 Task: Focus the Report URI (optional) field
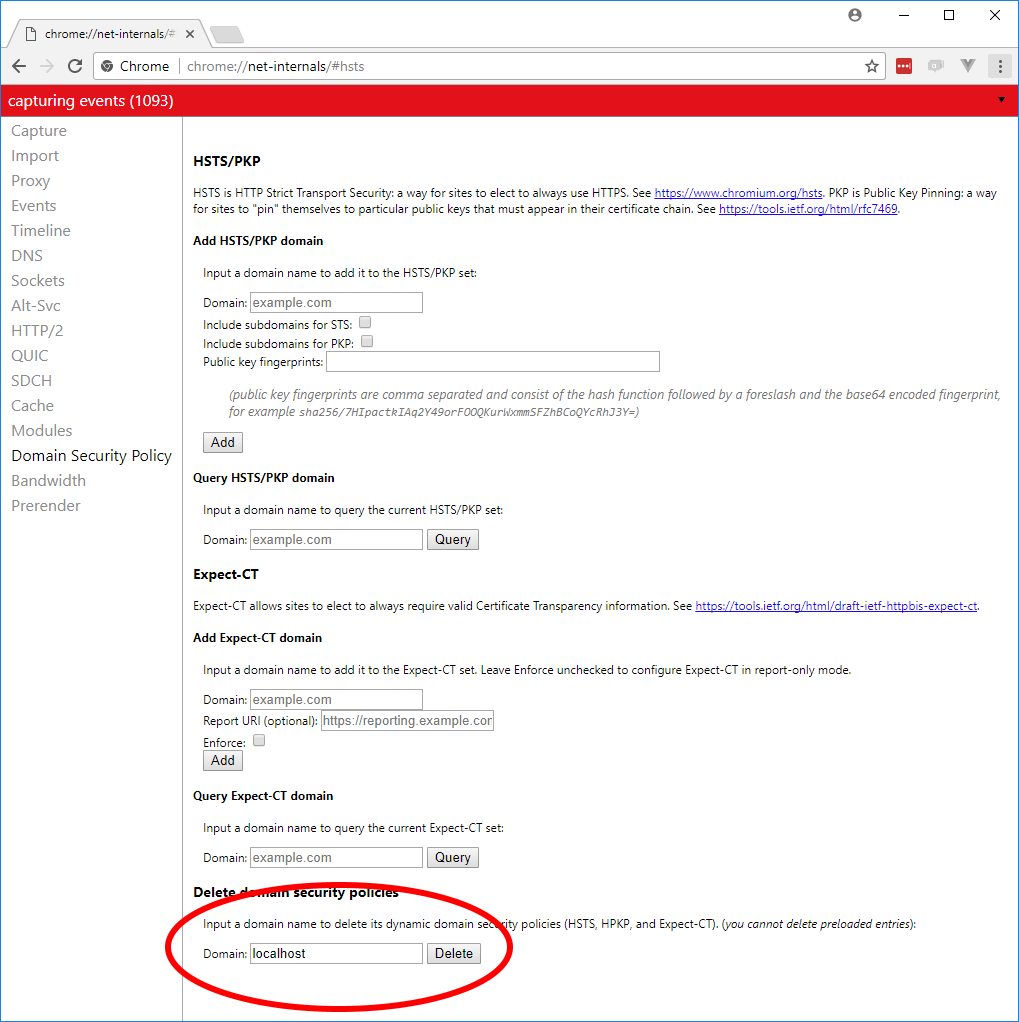click(407, 720)
